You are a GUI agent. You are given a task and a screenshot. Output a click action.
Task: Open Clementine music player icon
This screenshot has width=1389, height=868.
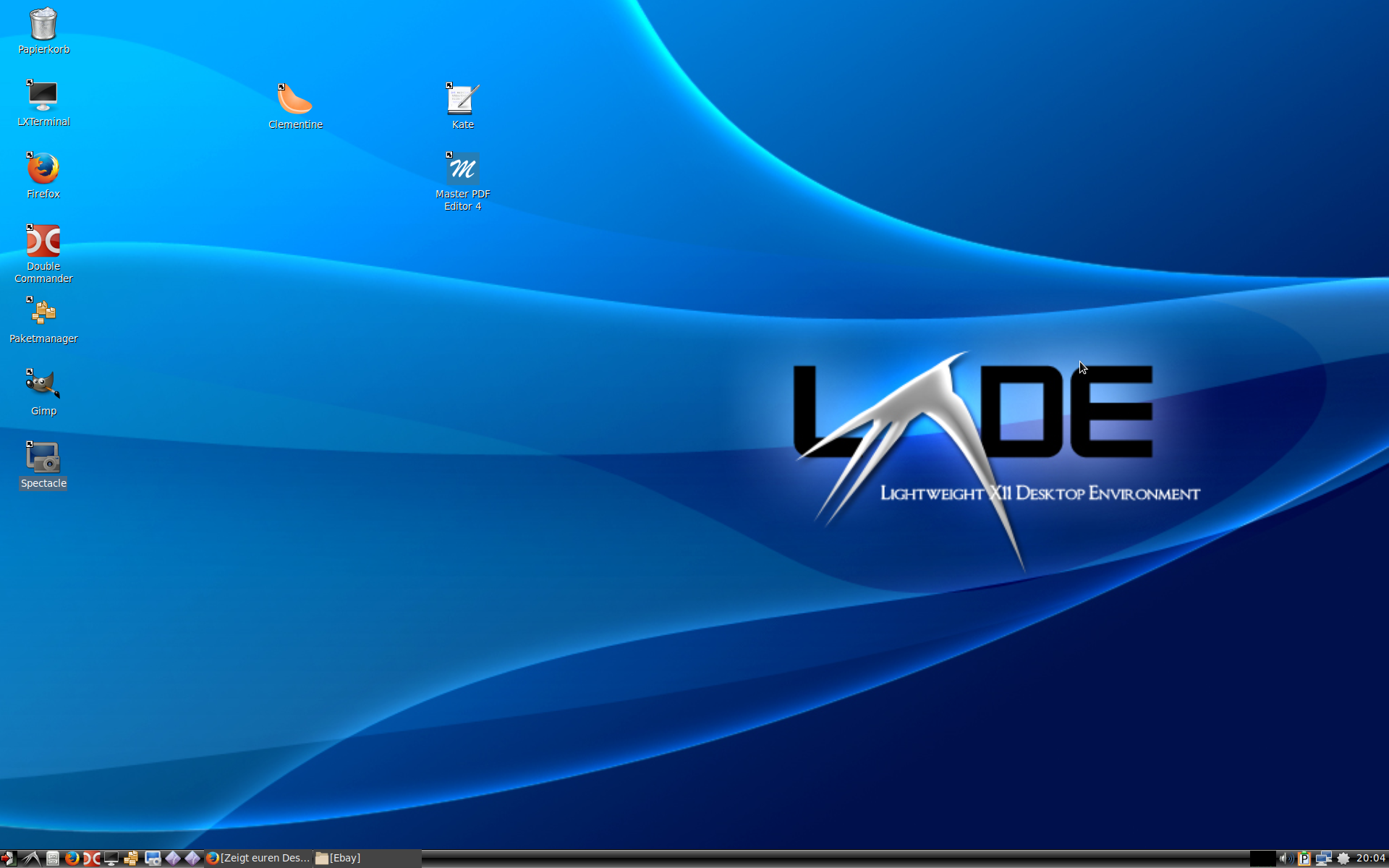295,100
